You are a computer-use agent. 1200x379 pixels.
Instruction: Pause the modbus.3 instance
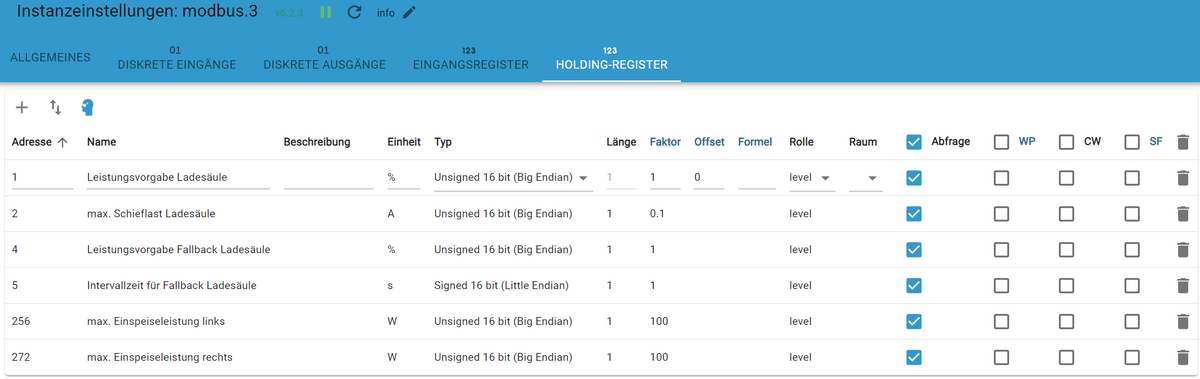click(x=326, y=13)
